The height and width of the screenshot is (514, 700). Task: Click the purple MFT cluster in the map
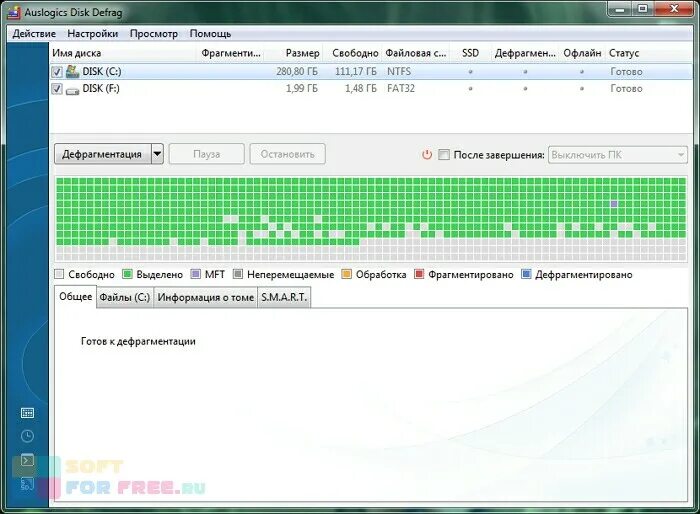(x=614, y=204)
